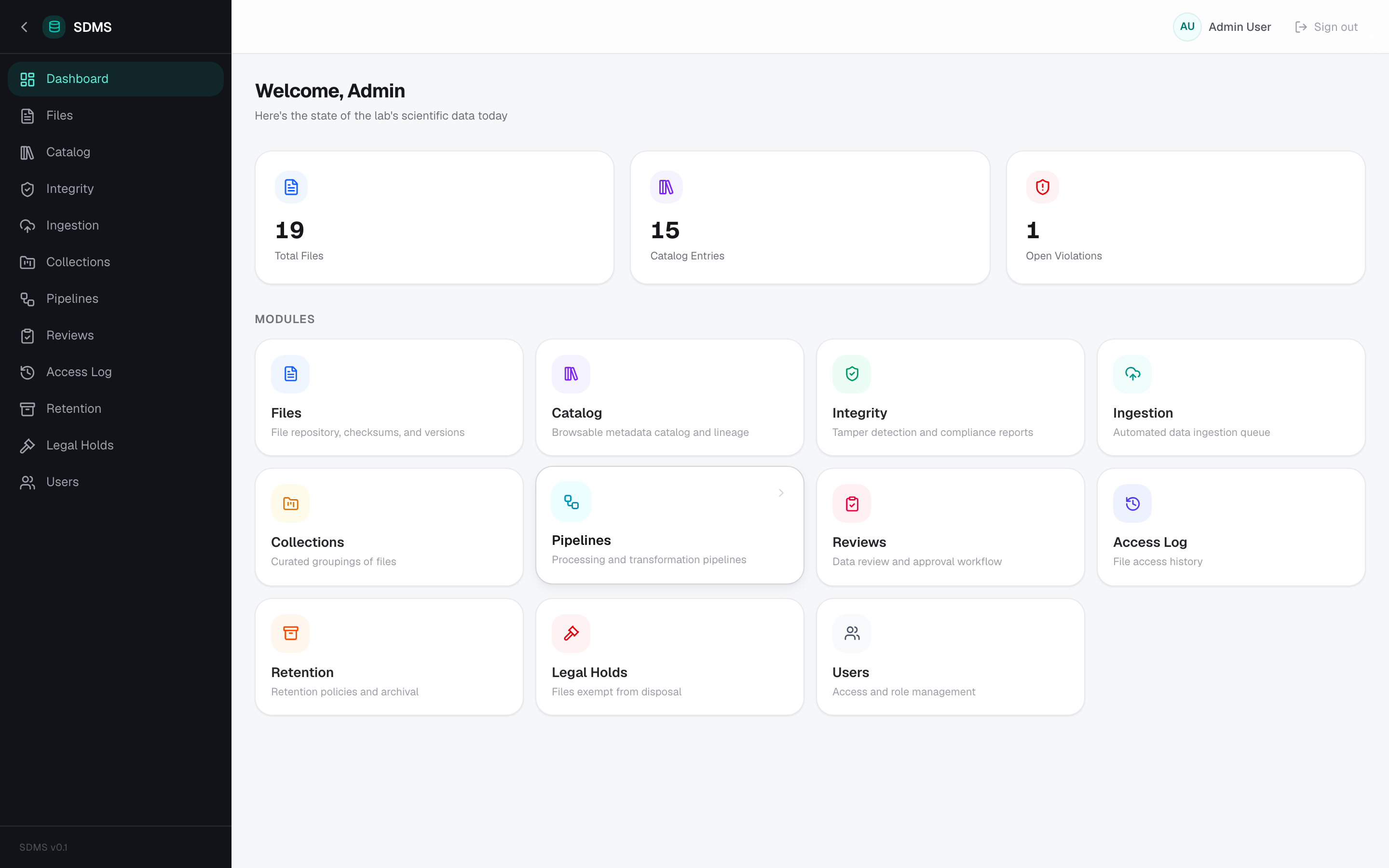Click the 19 Total Files count
1389x868 pixels.
290,231
